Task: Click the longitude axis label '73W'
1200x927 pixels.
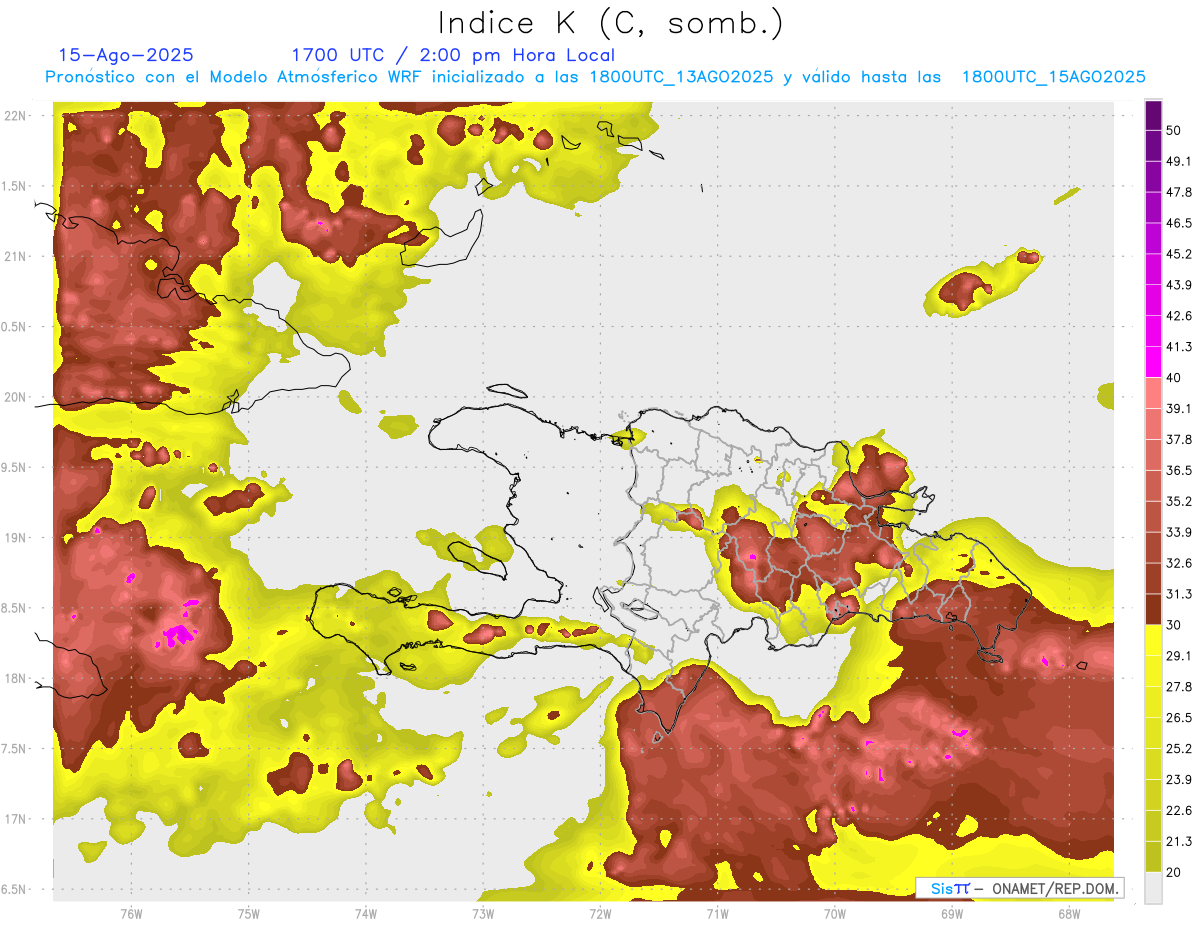Action: (483, 913)
